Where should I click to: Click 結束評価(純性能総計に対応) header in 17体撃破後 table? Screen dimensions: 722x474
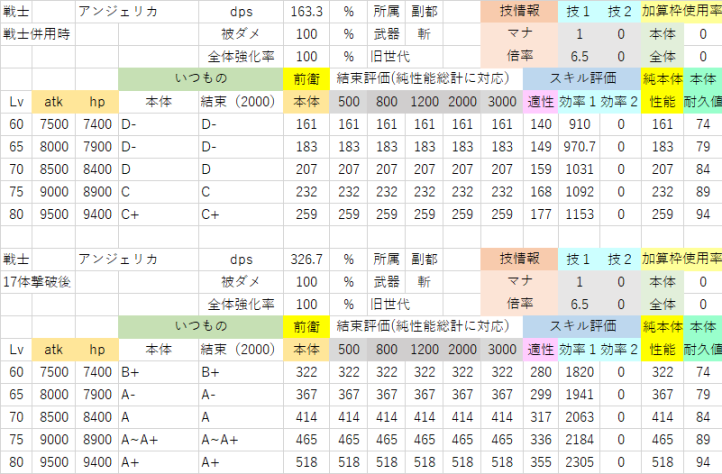[x=426, y=327]
